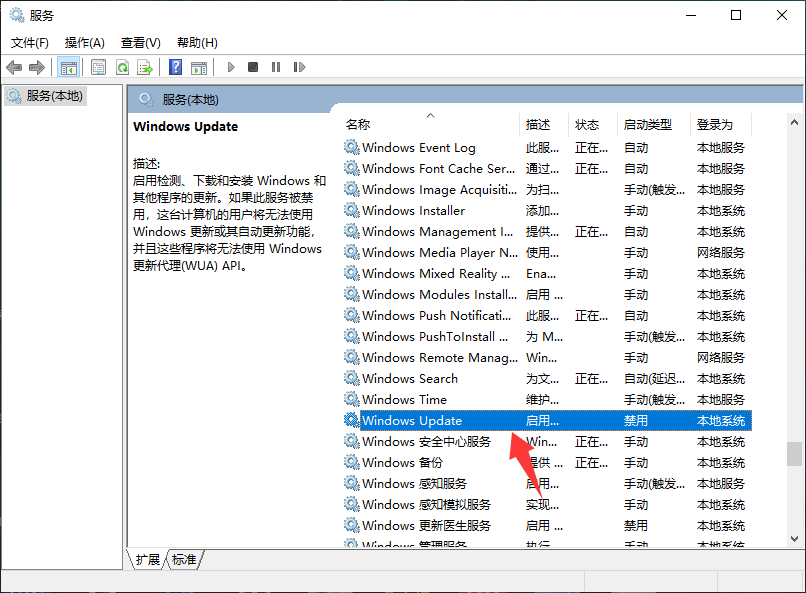806x593 pixels.
Task: Select Windows Mixed Reality service
Action: 547,273
